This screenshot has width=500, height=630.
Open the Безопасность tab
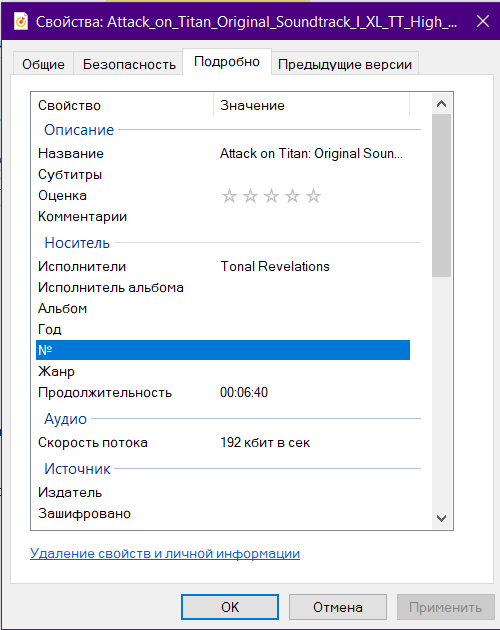click(x=129, y=64)
